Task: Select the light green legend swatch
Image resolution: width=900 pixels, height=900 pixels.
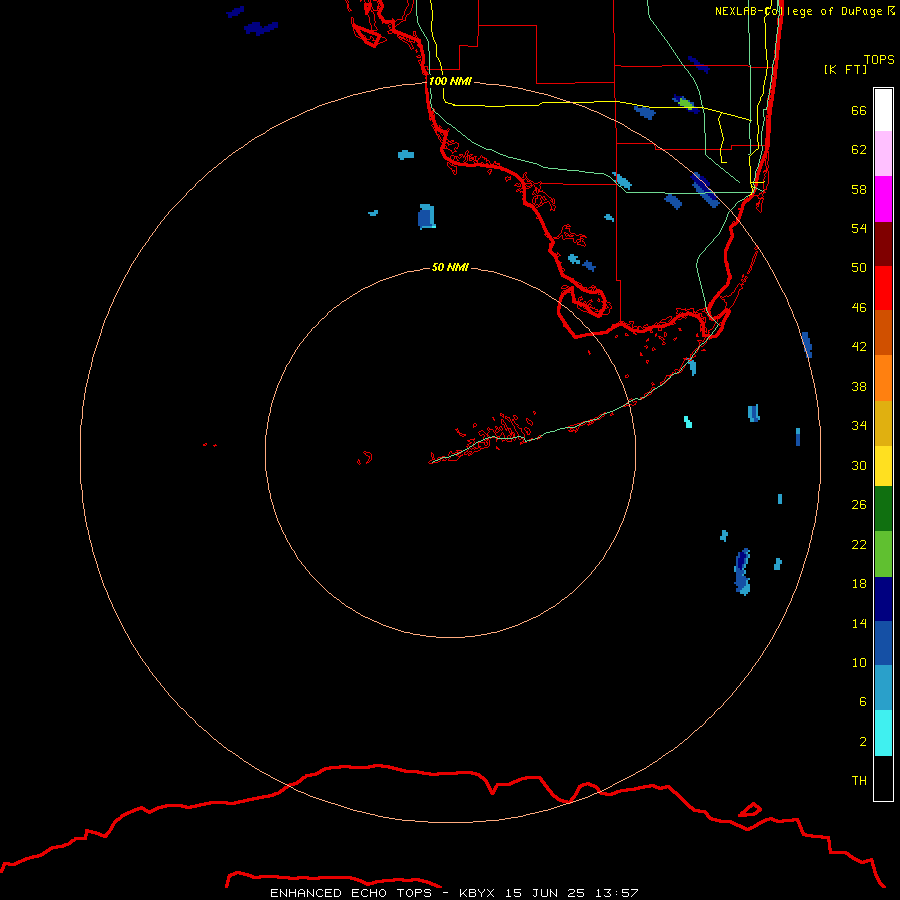Action: click(883, 554)
